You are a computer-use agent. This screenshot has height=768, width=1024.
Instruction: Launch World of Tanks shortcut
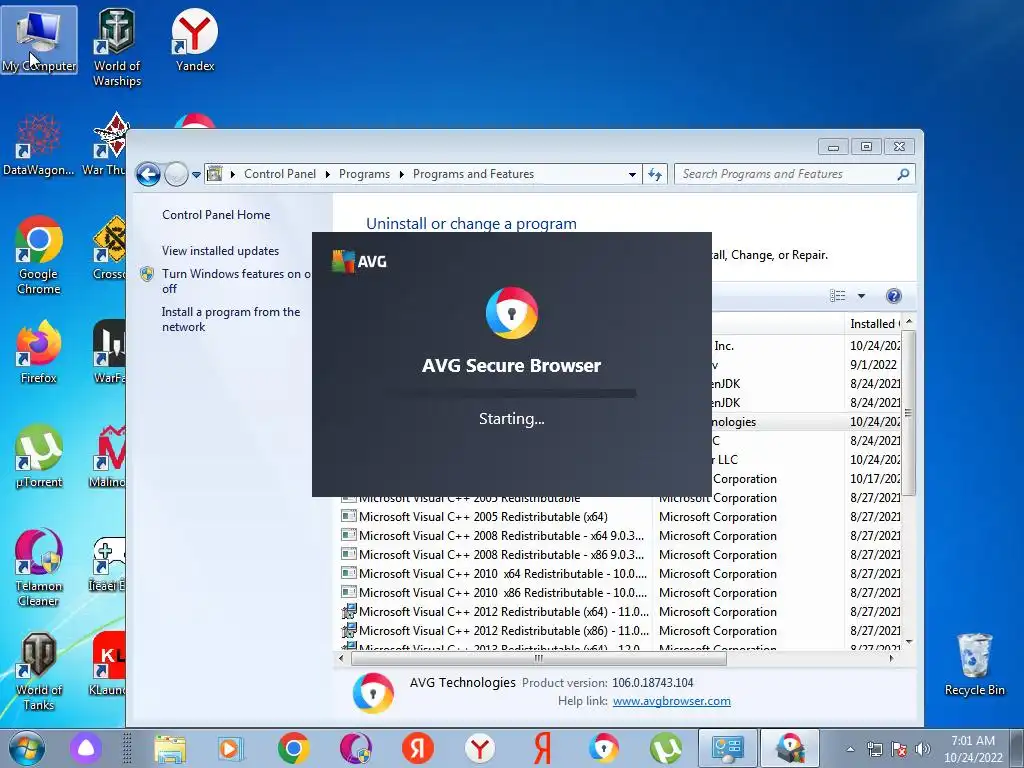(39, 671)
